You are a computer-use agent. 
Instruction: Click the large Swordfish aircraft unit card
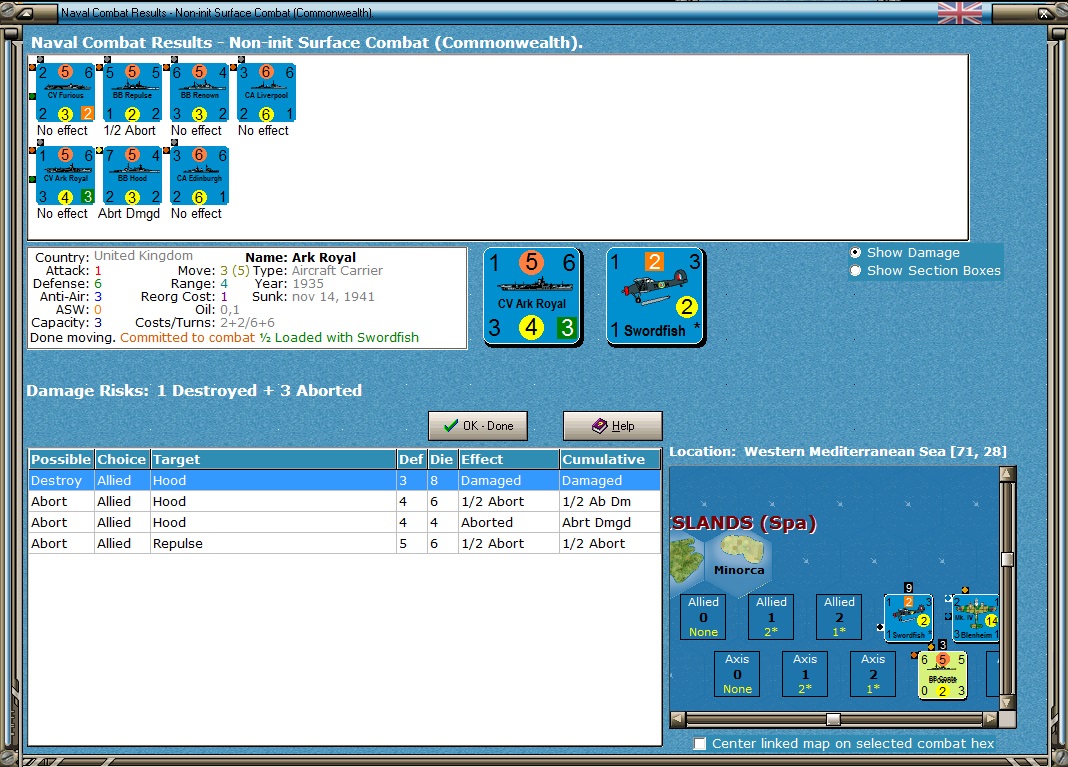[x=655, y=297]
